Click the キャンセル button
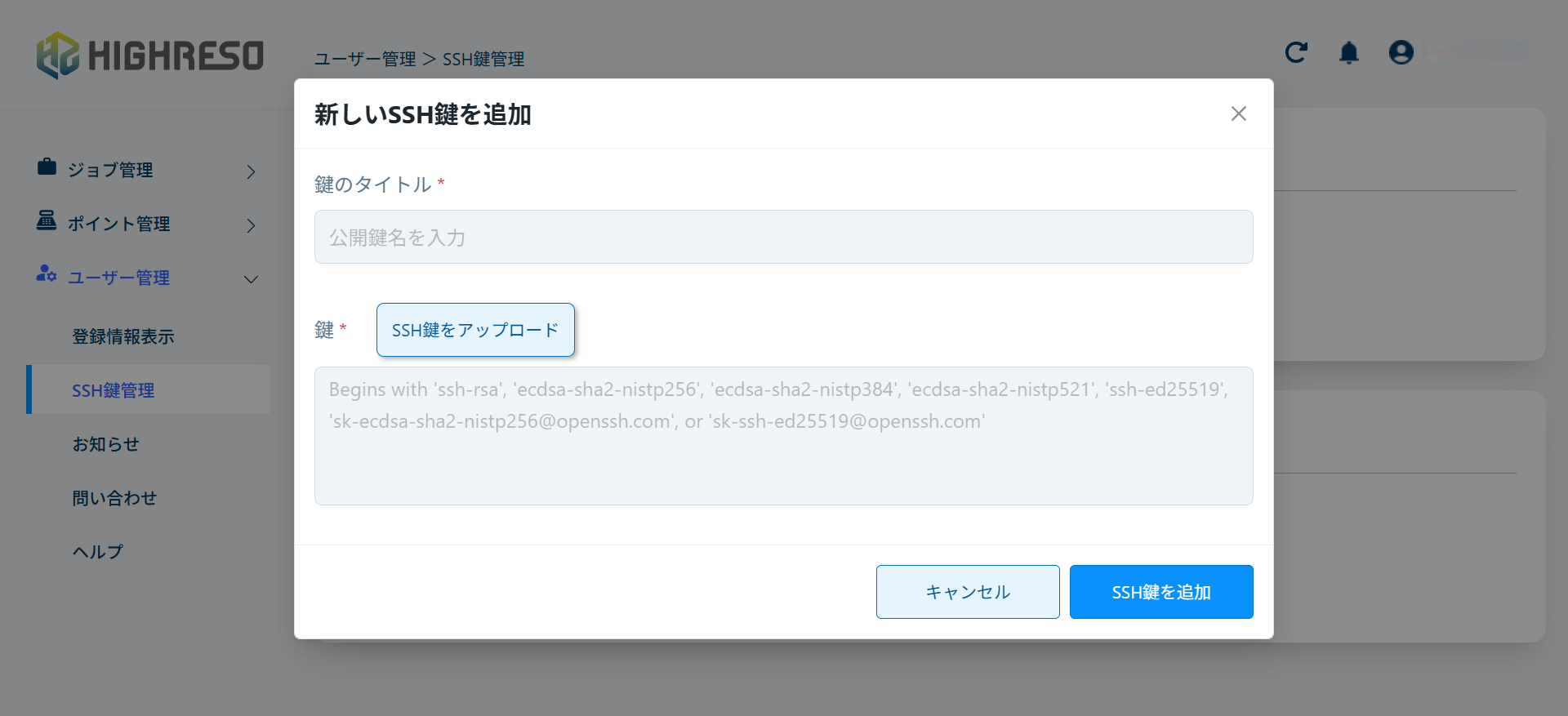1568x716 pixels. point(967,592)
